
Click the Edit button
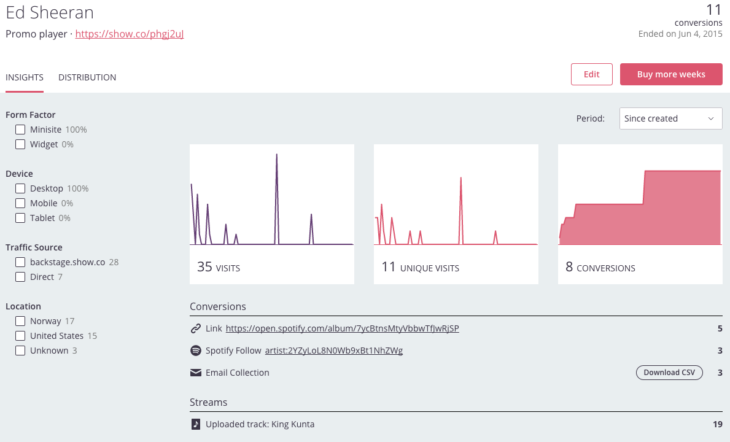(x=591, y=74)
